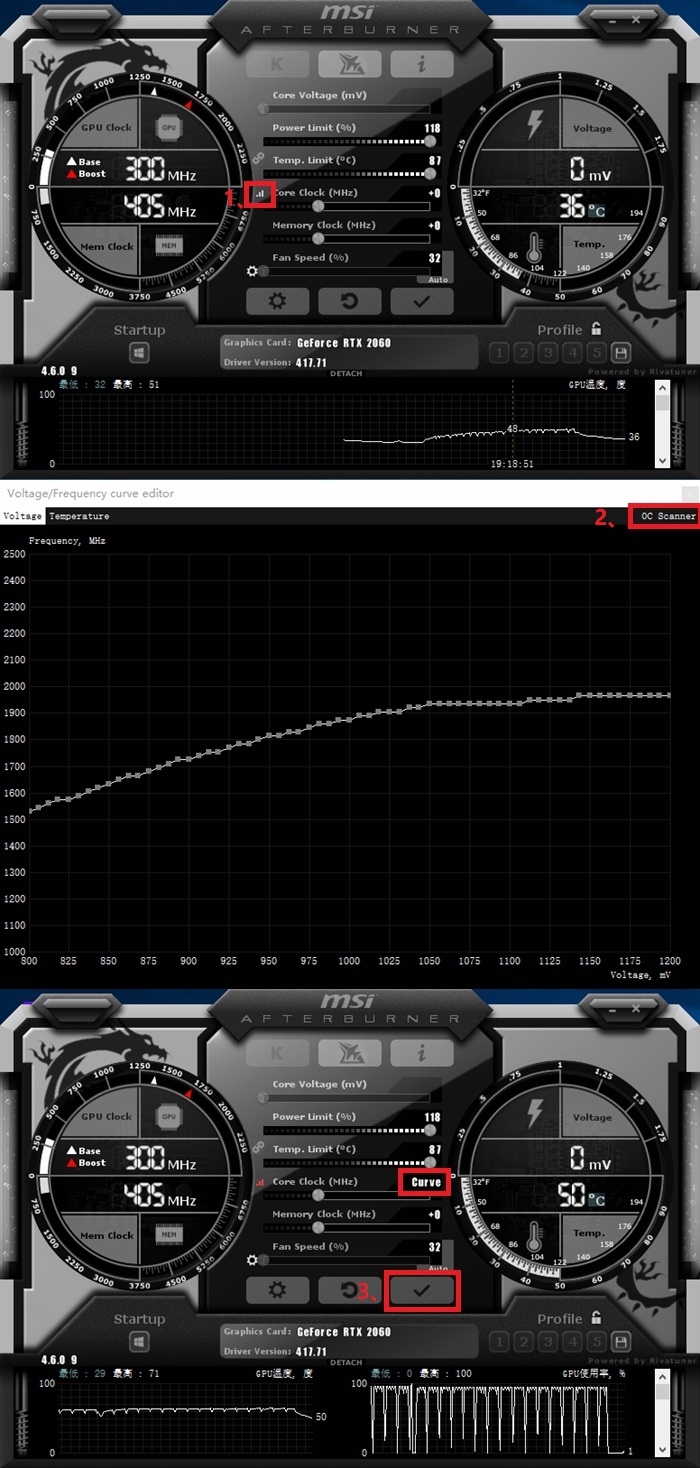
Task: Select curve point at 1200 mV
Action: click(668, 695)
